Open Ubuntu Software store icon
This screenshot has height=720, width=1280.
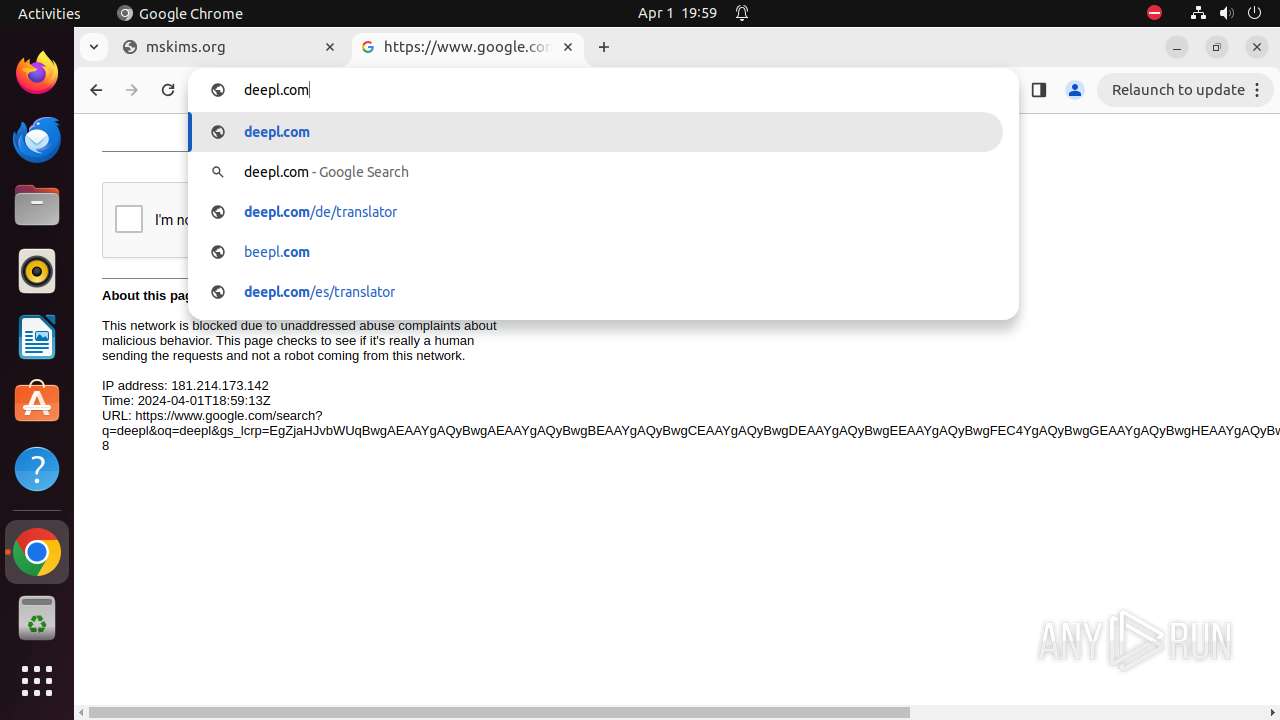pyautogui.click(x=37, y=403)
